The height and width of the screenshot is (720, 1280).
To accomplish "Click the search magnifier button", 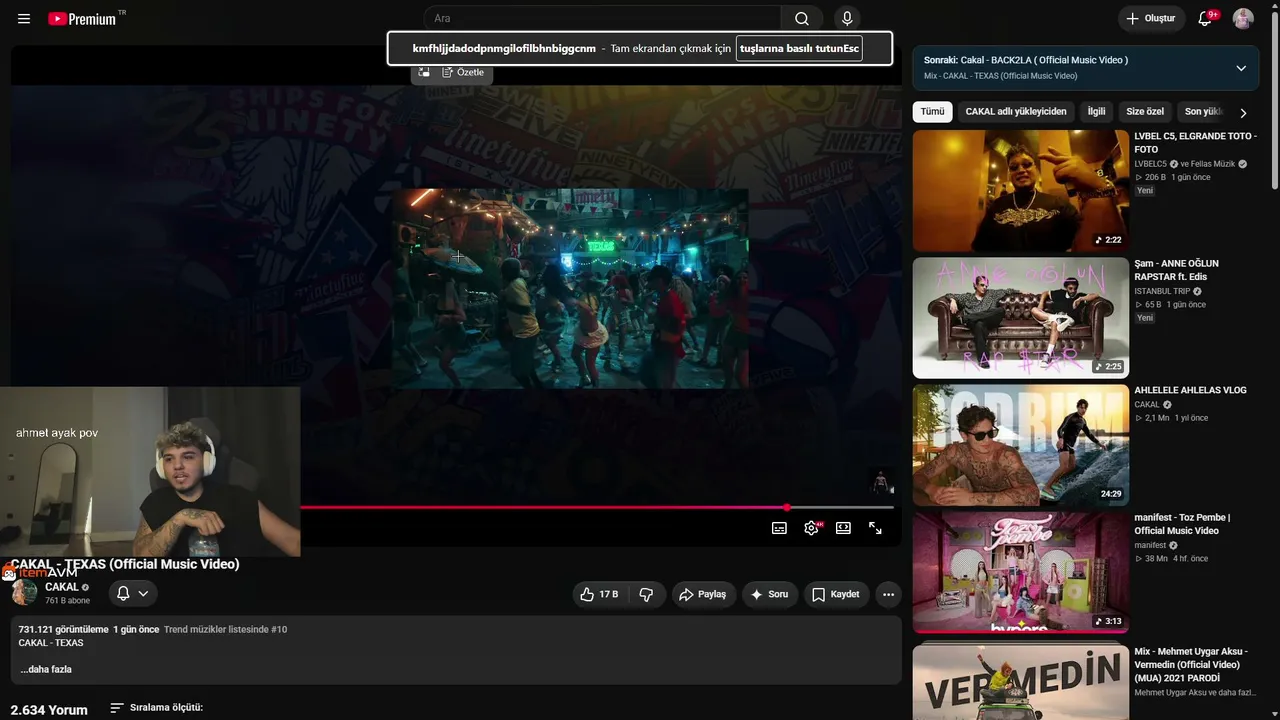I will tap(802, 19).
